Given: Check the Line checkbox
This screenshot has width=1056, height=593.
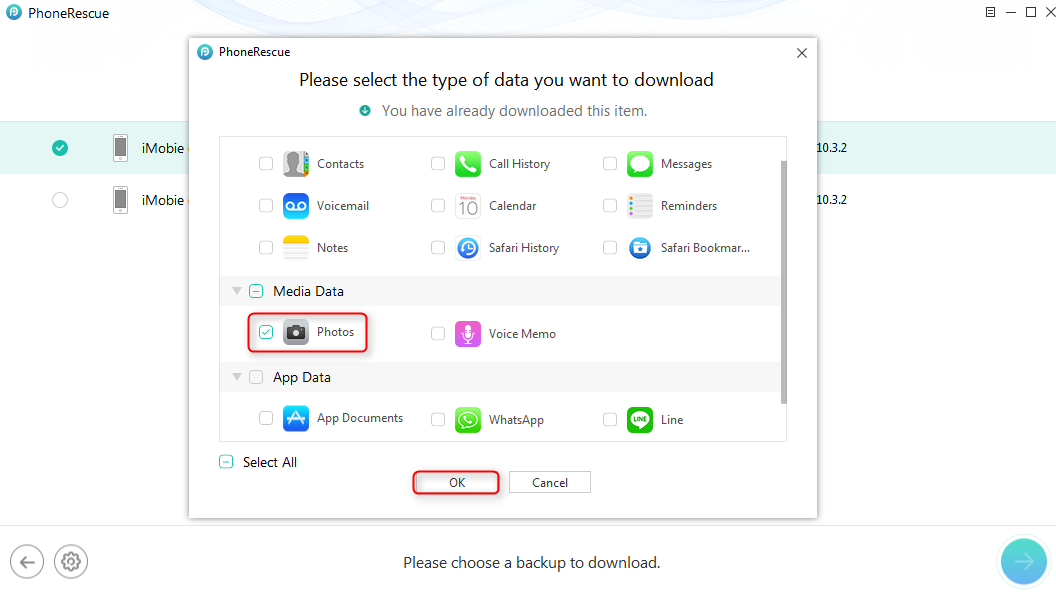Looking at the screenshot, I should pos(609,419).
